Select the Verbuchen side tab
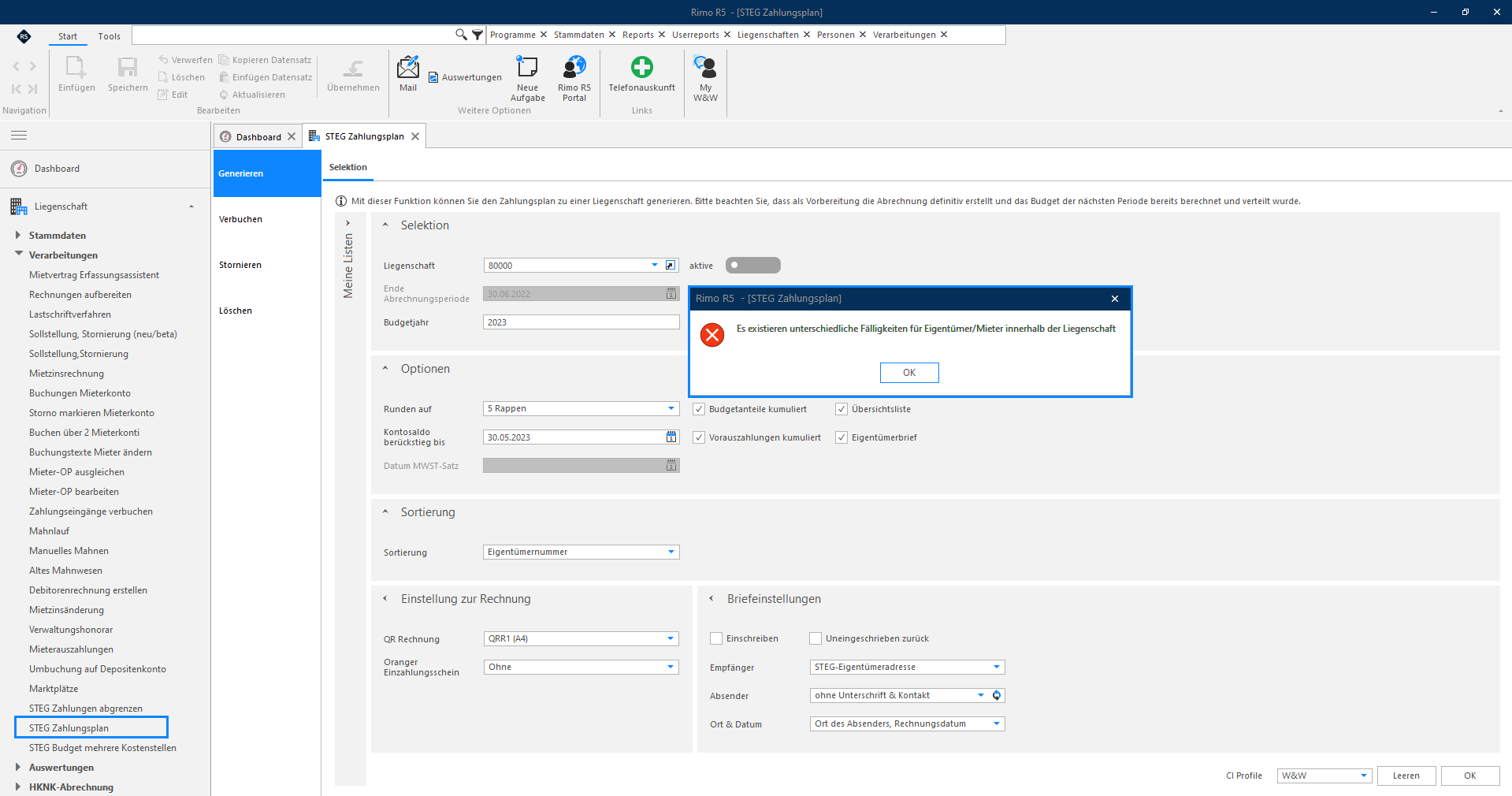The height and width of the screenshot is (796, 1512). click(267, 219)
